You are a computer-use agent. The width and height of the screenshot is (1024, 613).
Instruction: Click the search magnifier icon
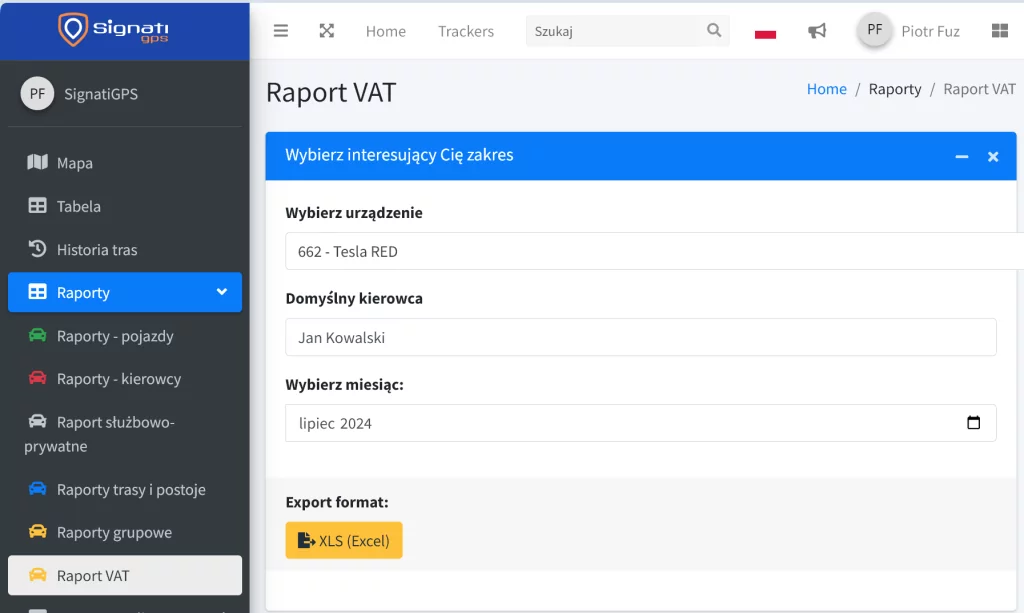(x=714, y=30)
